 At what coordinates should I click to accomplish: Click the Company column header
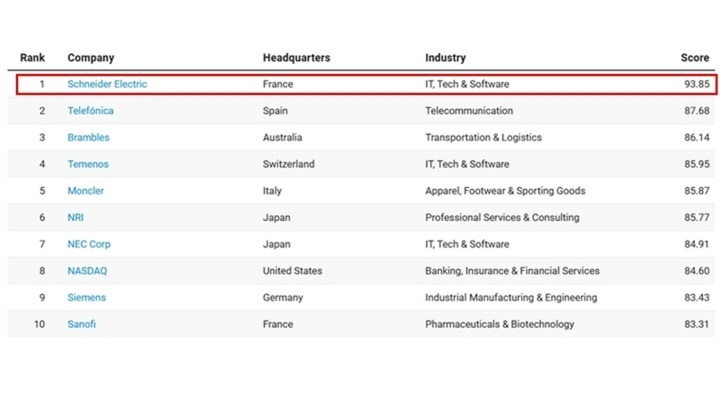click(x=90, y=58)
